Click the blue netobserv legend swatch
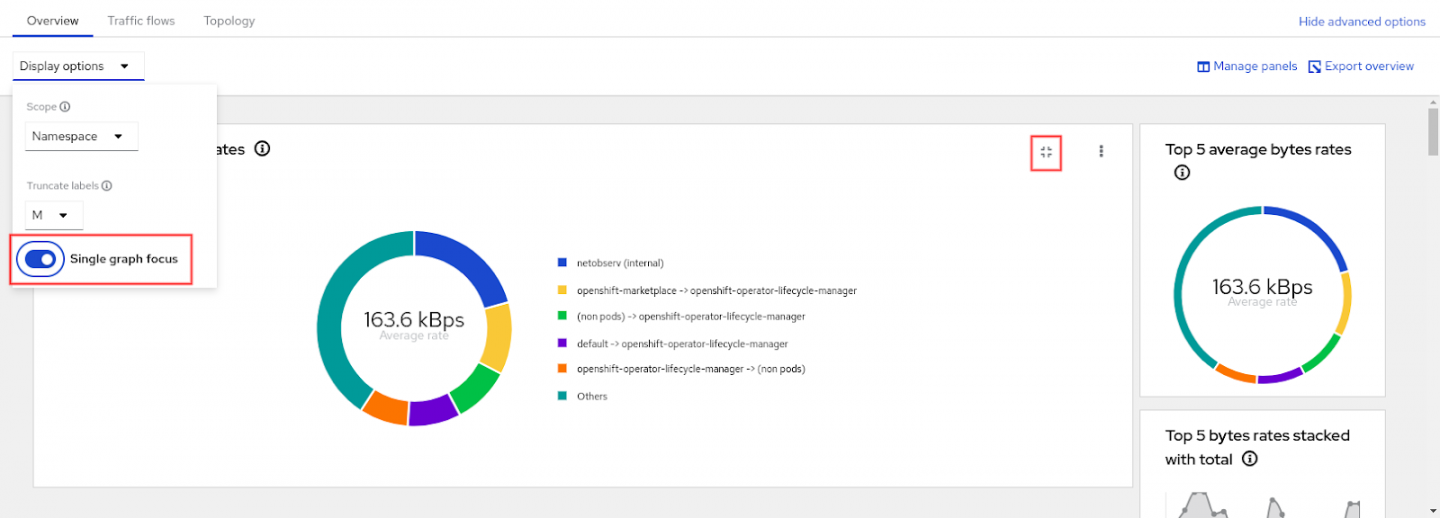 563,263
